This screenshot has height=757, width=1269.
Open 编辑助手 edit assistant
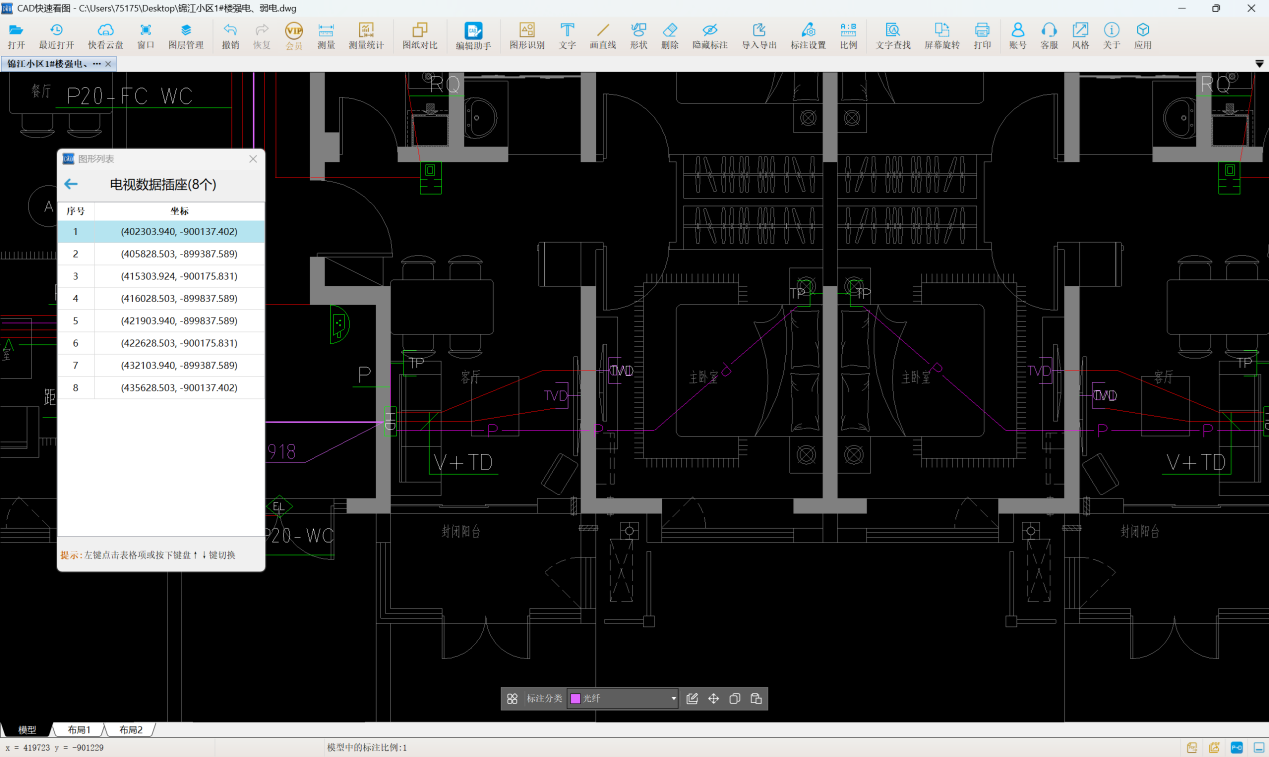tap(474, 36)
